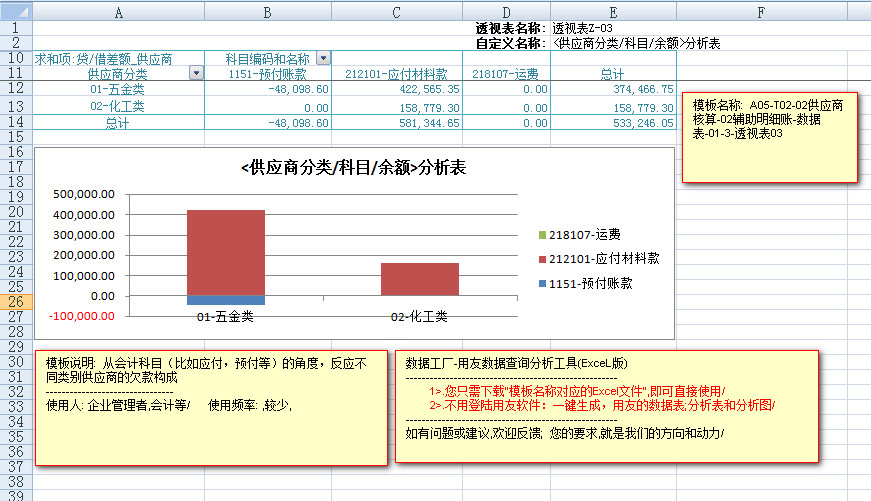Click the blue negative bar segment under 01-五金类
Screen dimensions: 871x501
pos(226,300)
